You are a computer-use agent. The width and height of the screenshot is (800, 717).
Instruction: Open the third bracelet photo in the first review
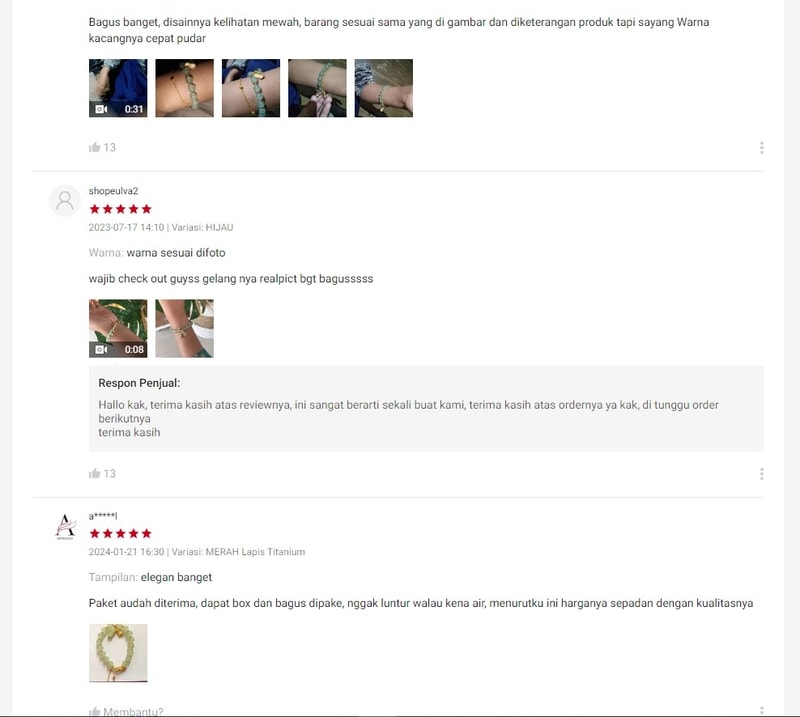pos(251,88)
